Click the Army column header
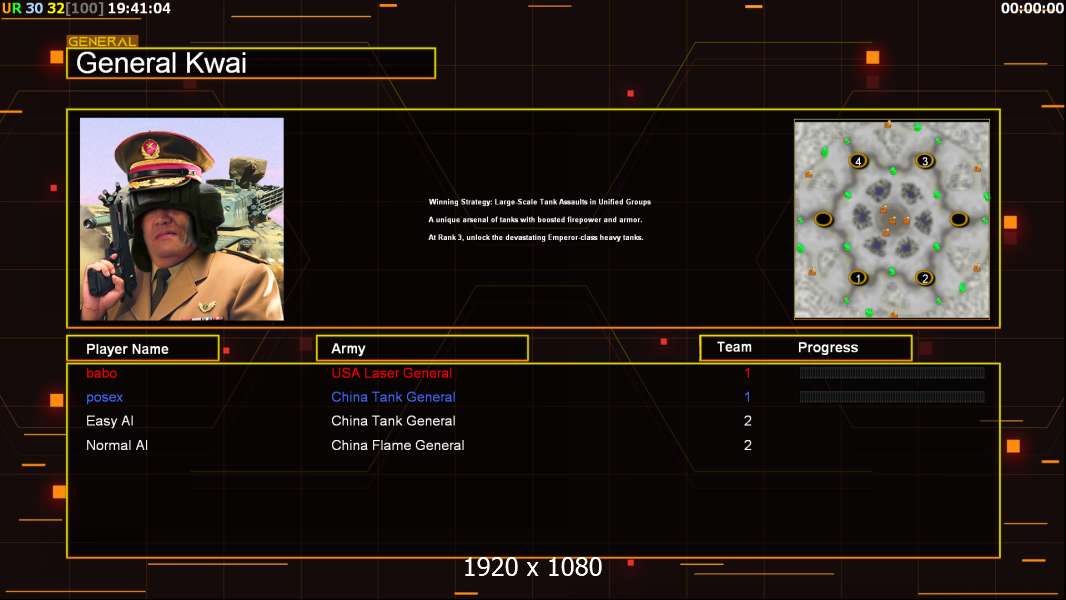Viewport: 1066px width, 600px height. (422, 349)
